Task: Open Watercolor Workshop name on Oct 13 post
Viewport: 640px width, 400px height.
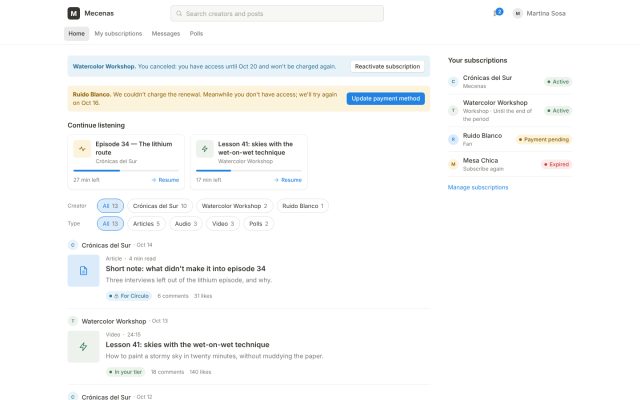Action: tap(114, 321)
